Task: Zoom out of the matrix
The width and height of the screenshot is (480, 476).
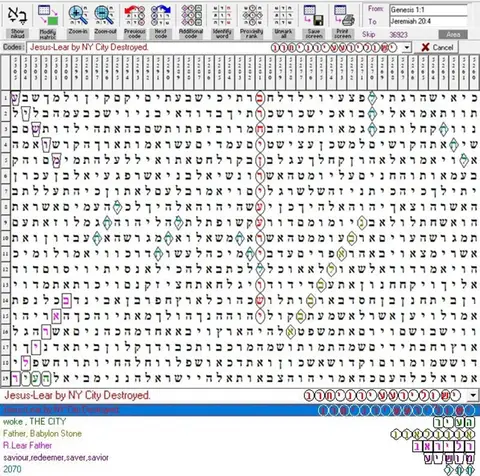Action: [105, 21]
